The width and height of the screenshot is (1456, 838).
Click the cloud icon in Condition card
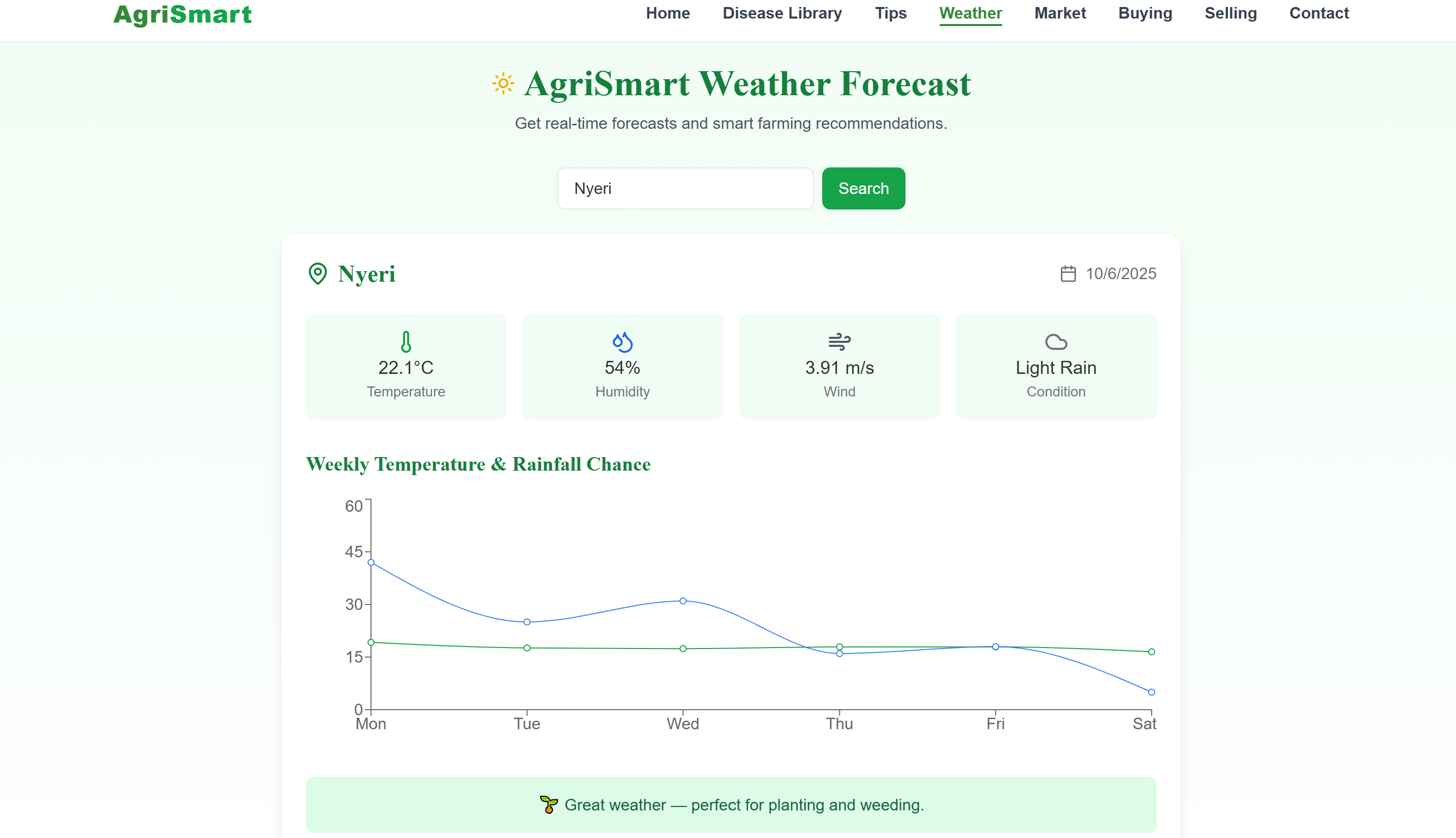coord(1056,342)
